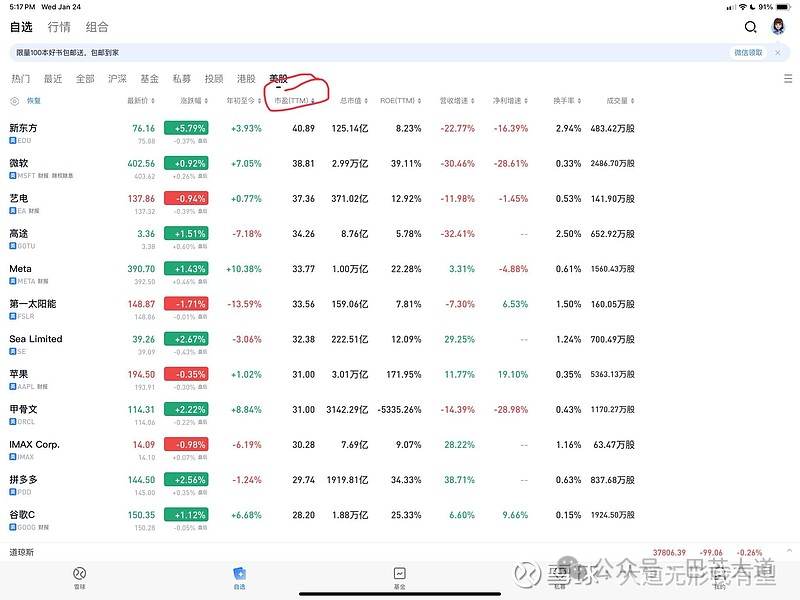Toggle 新东方 +5.79% change badge
Image resolution: width=800 pixels, height=600 pixels.
pos(186,128)
